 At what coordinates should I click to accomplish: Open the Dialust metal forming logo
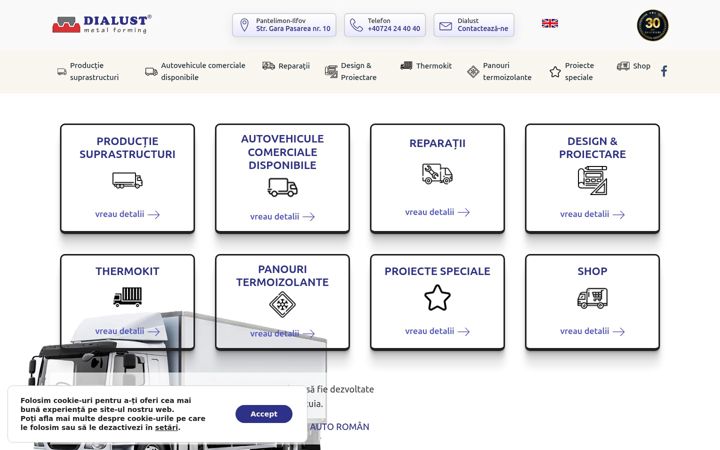coord(102,24)
